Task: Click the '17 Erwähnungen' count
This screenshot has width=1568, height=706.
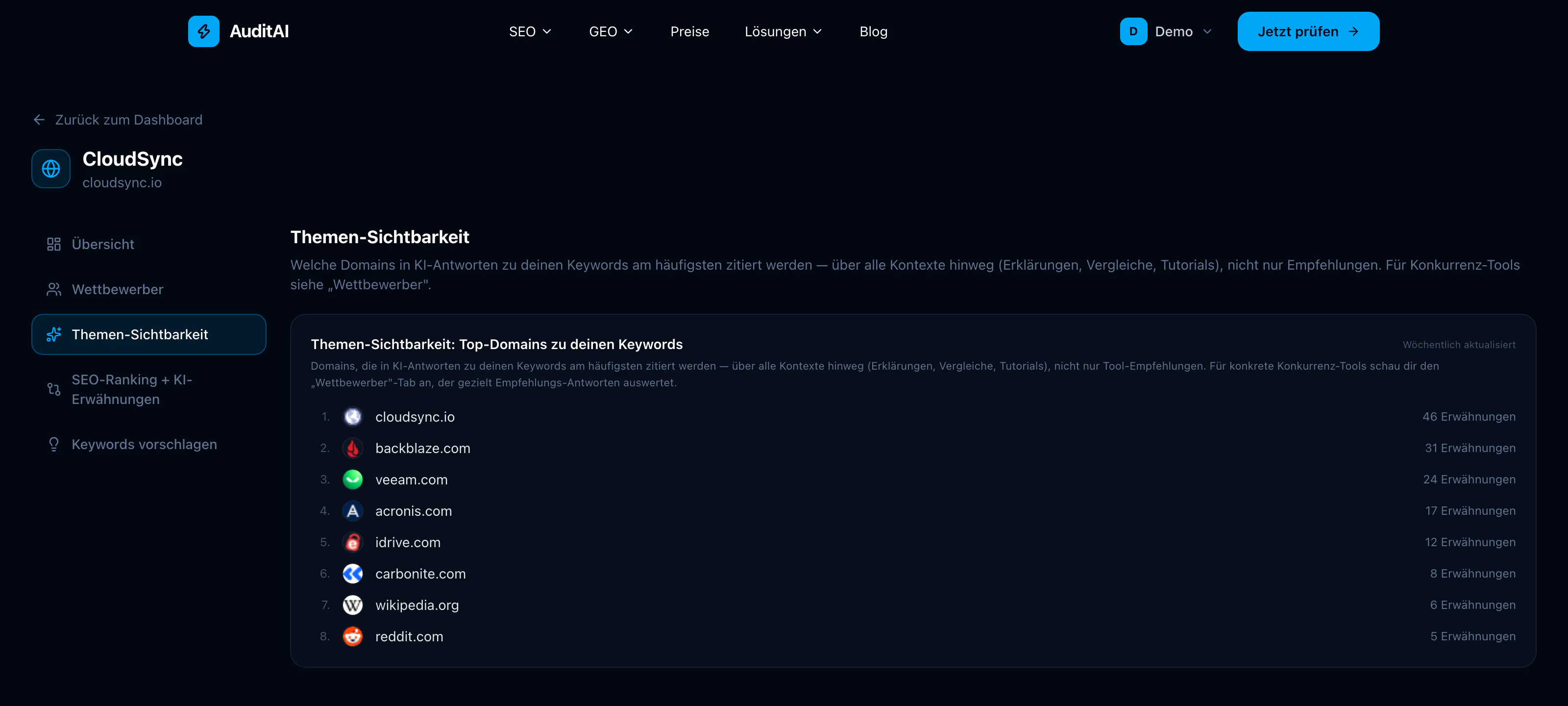Action: [x=1470, y=510]
